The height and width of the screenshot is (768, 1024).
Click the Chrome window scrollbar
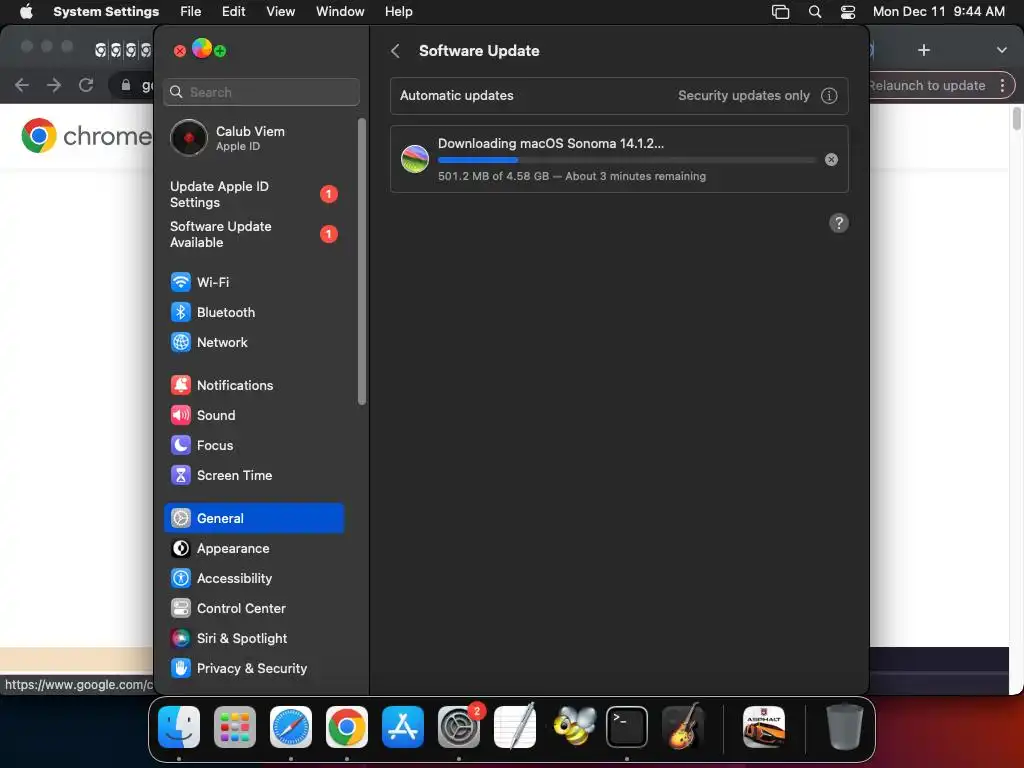coord(1016,118)
